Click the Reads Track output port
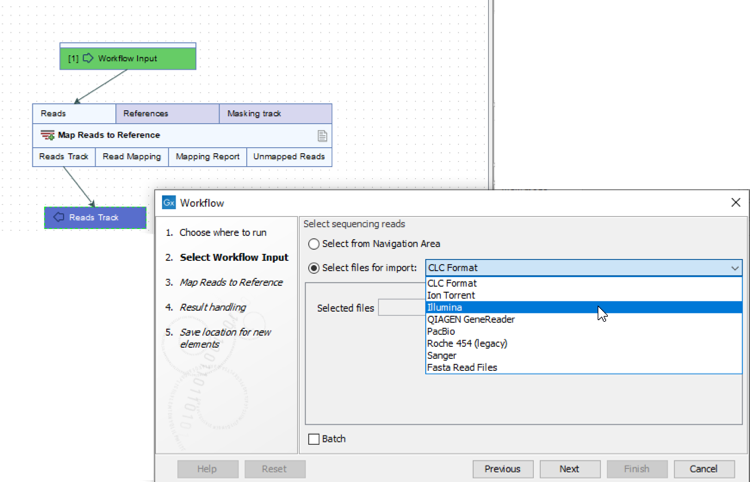The image size is (750, 482). tap(64, 157)
